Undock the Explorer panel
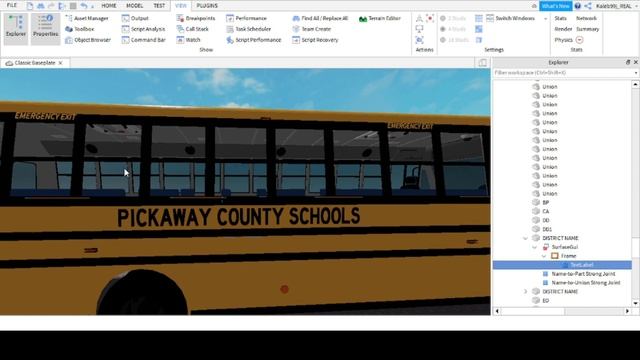Screen dimensions: 640x360 pos(628,62)
